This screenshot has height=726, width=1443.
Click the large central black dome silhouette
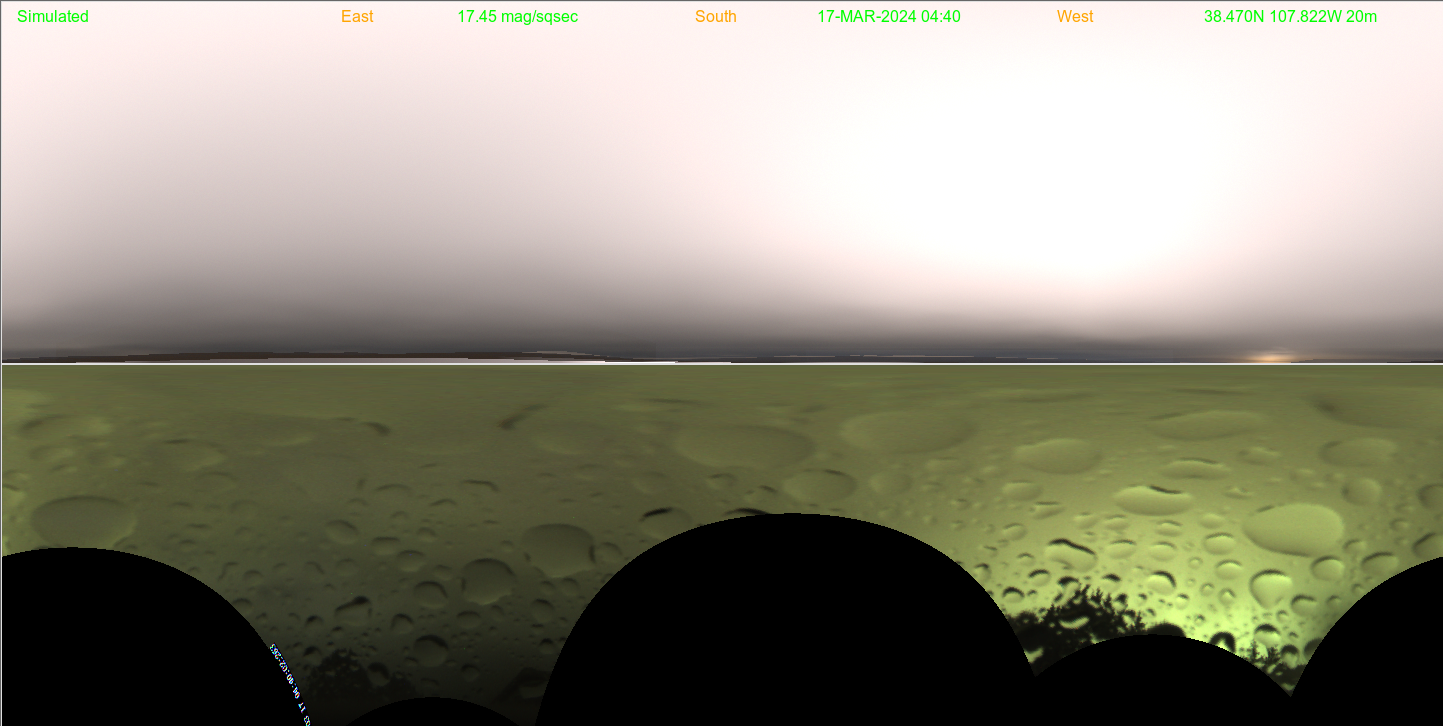point(785,620)
